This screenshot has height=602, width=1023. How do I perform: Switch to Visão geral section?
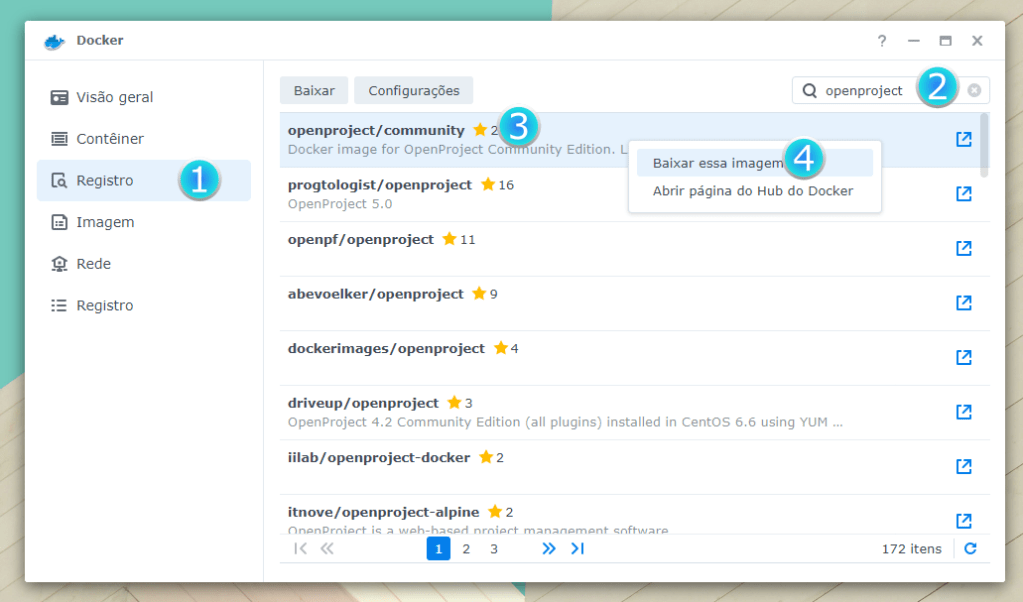pos(114,97)
